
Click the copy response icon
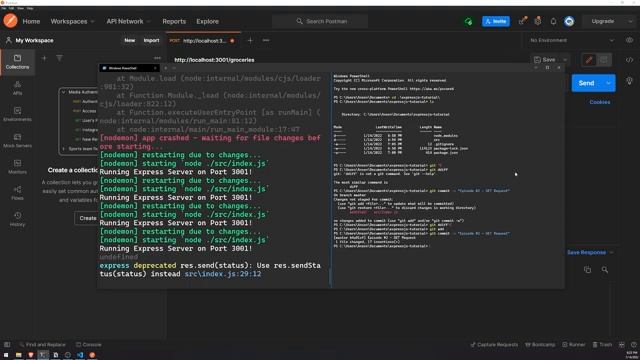pos(587,269)
